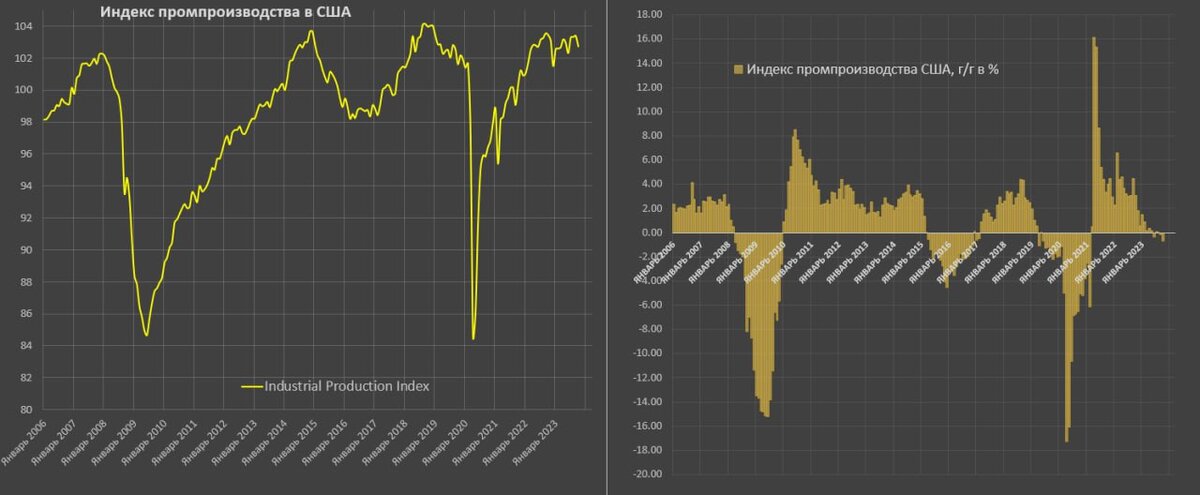
Task: Select the 100 gridline label on left chart
Action: (22, 90)
